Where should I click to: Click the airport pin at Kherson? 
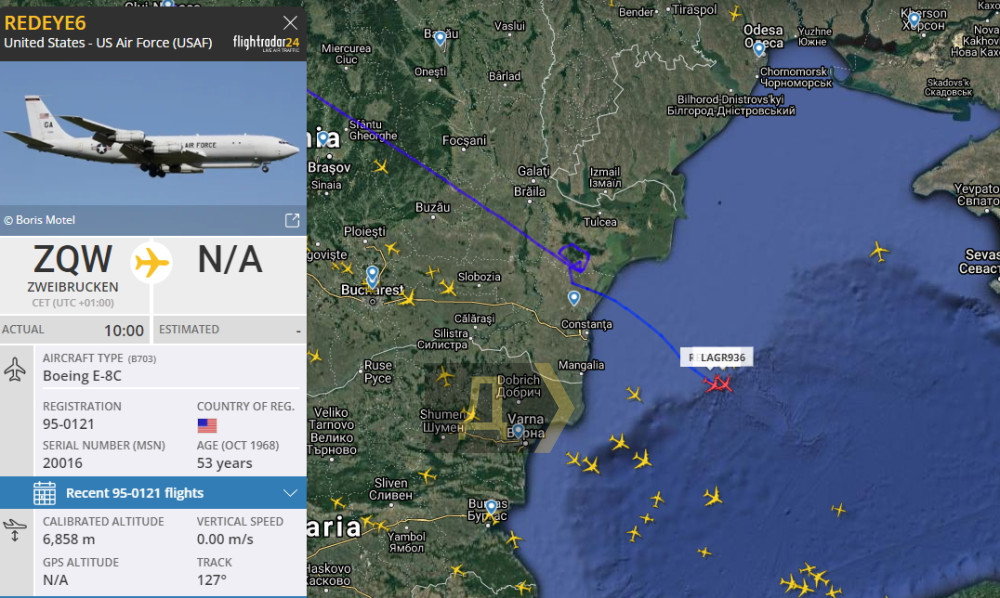pyautogui.click(x=914, y=19)
